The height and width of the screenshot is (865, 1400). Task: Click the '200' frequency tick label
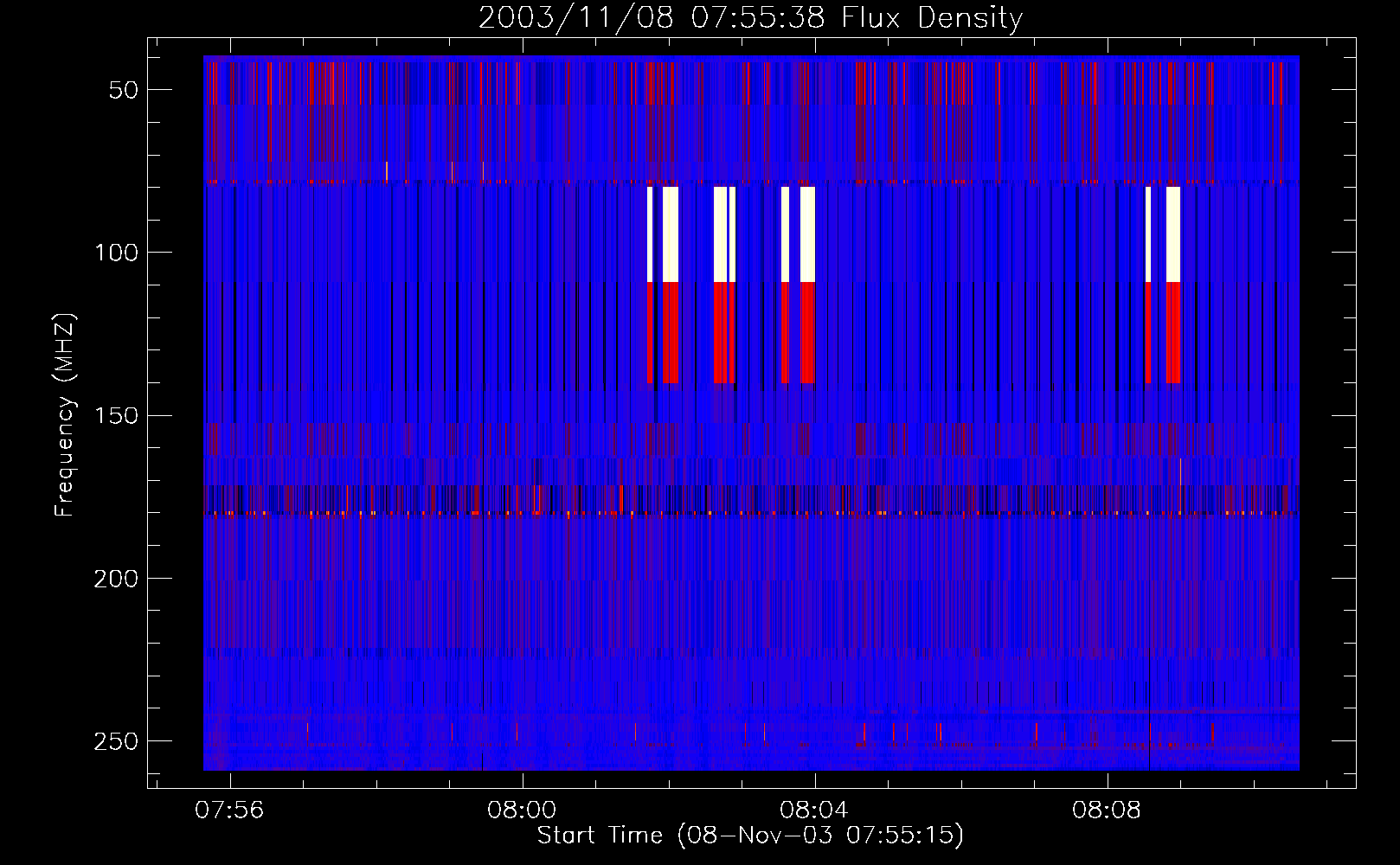(116, 579)
